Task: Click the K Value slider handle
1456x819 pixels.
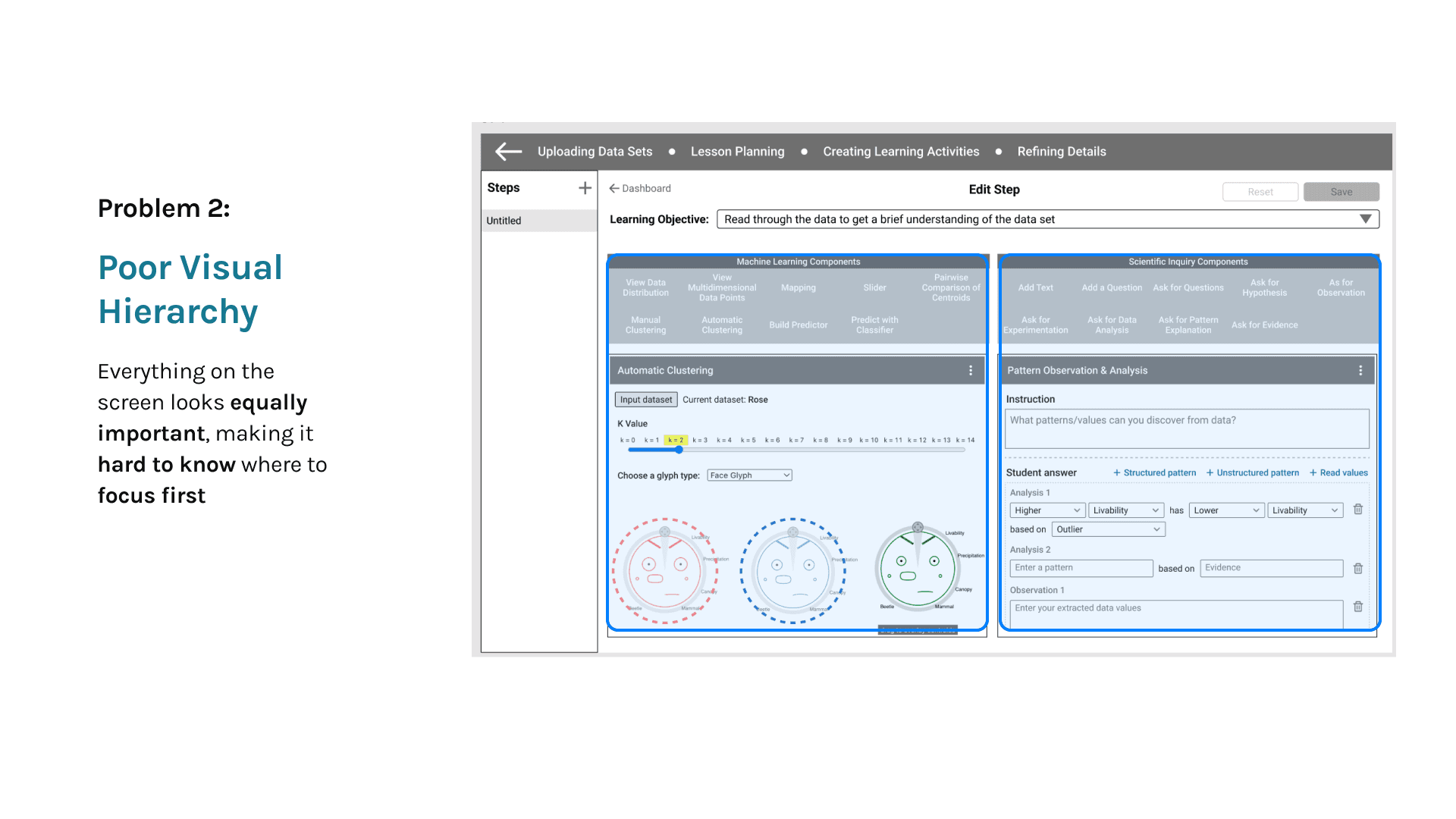Action: (679, 450)
